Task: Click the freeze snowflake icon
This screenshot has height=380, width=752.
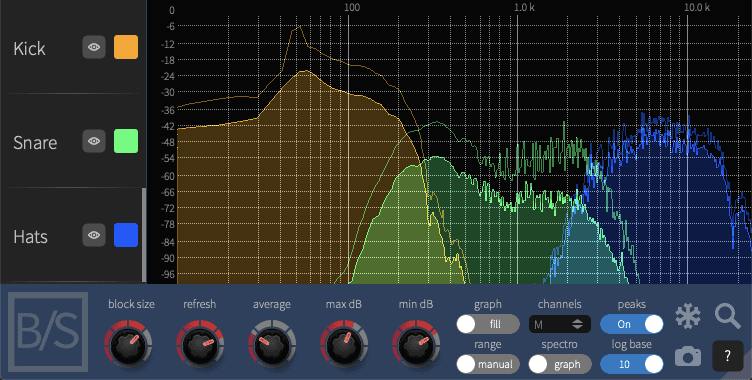Action: point(688,317)
